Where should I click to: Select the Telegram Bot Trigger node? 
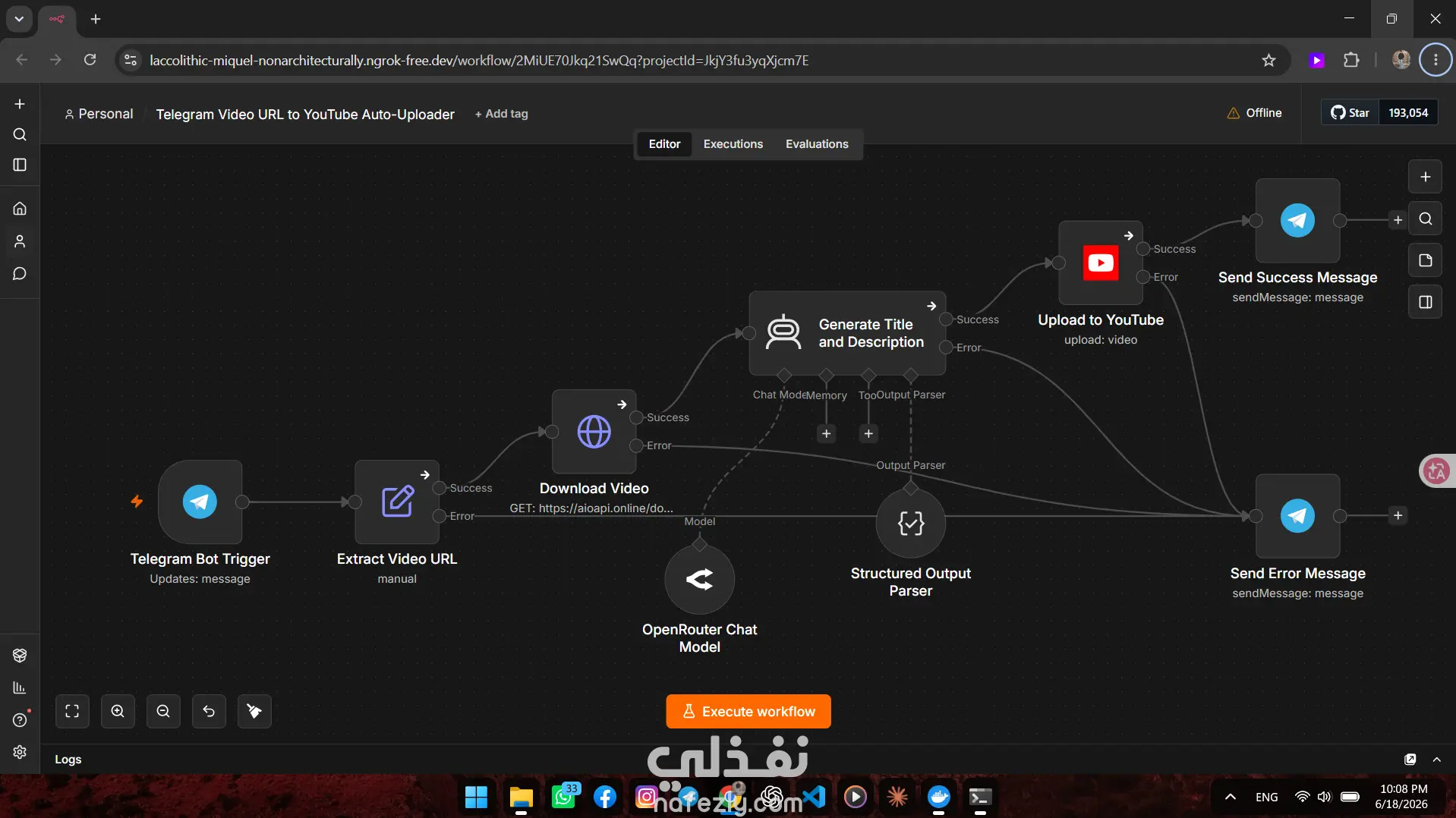(200, 502)
